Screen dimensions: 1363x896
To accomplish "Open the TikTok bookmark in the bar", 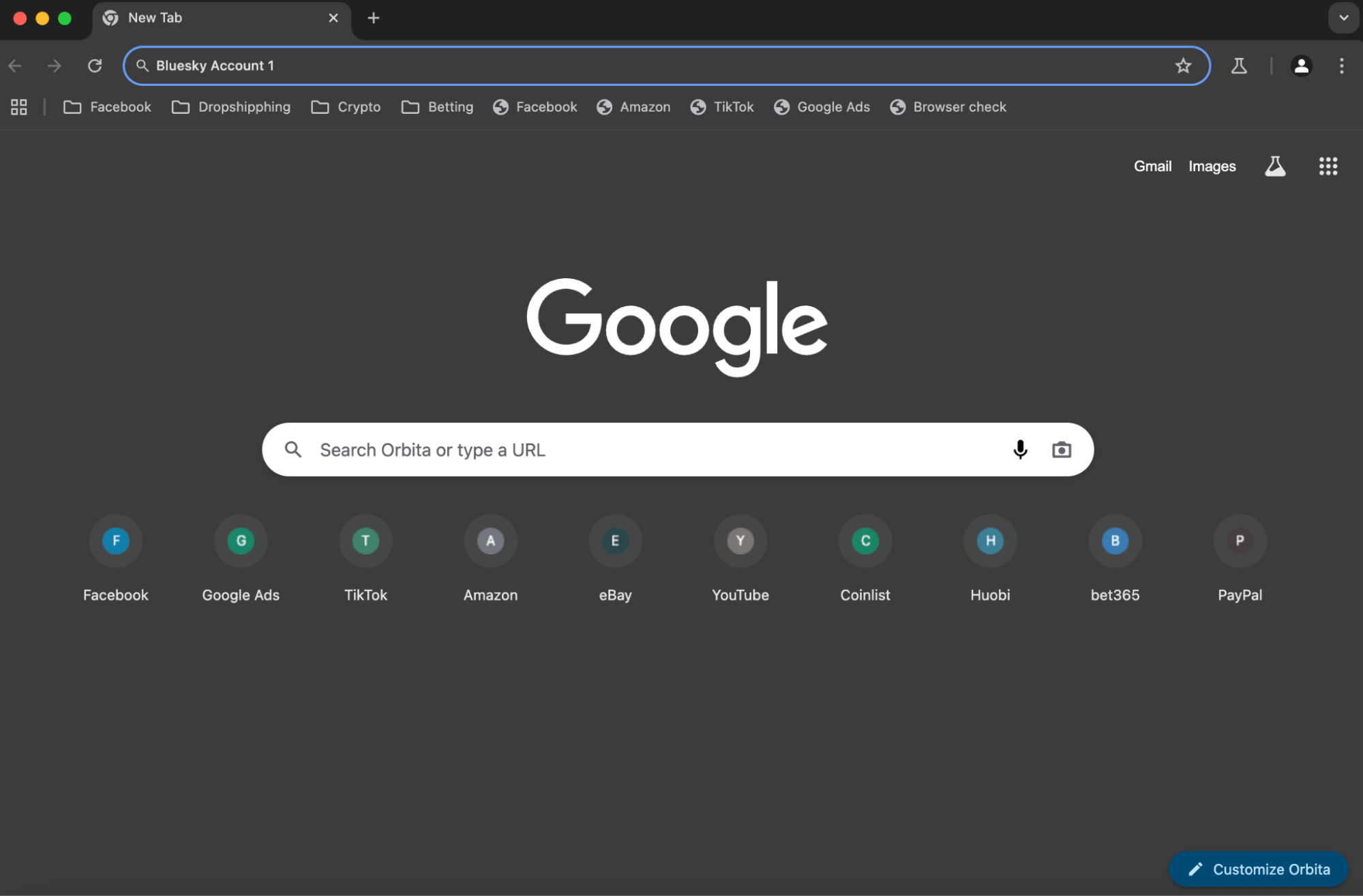I will 722,107.
